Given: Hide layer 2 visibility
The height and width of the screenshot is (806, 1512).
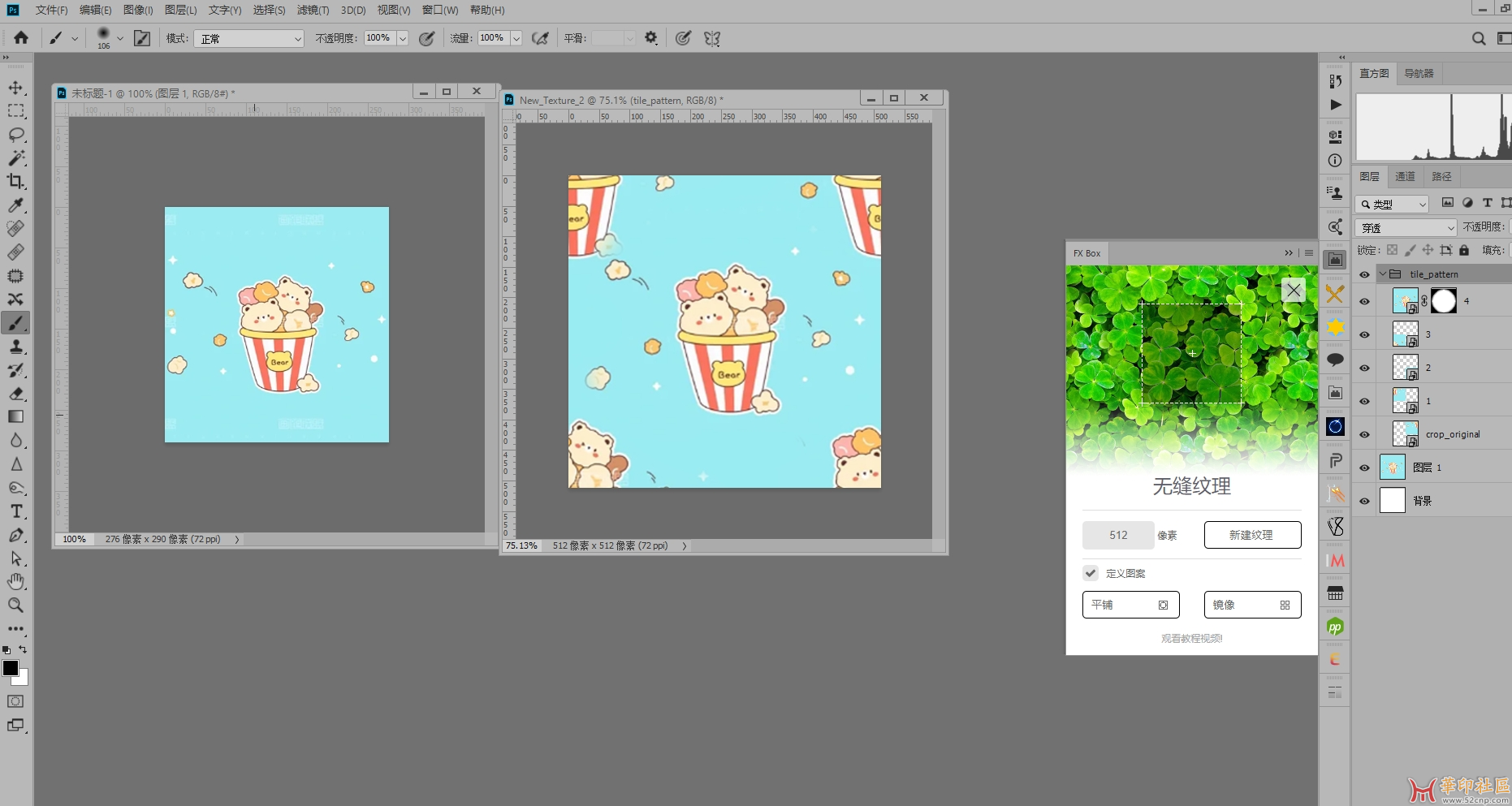Looking at the screenshot, I should (x=1364, y=368).
